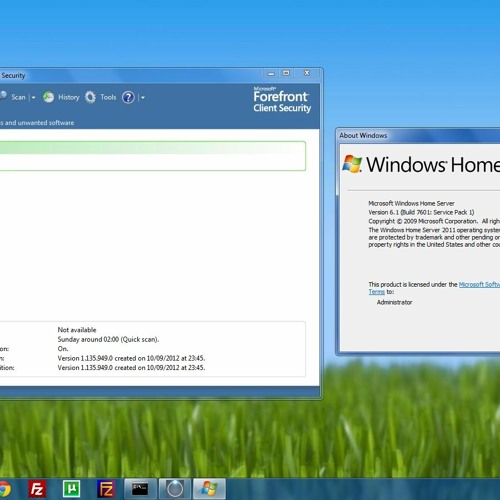Open the 'Terms' link in About Windows
Screen dimensions: 500x500
377,292
